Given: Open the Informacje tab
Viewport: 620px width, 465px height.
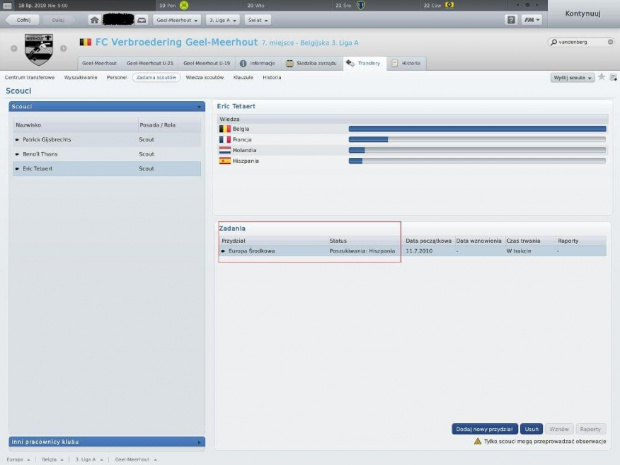Looking at the screenshot, I should click(x=258, y=63).
